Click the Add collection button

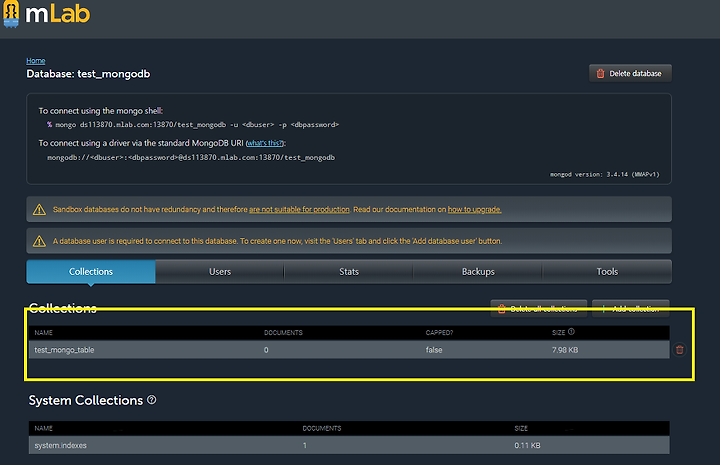pos(630,308)
